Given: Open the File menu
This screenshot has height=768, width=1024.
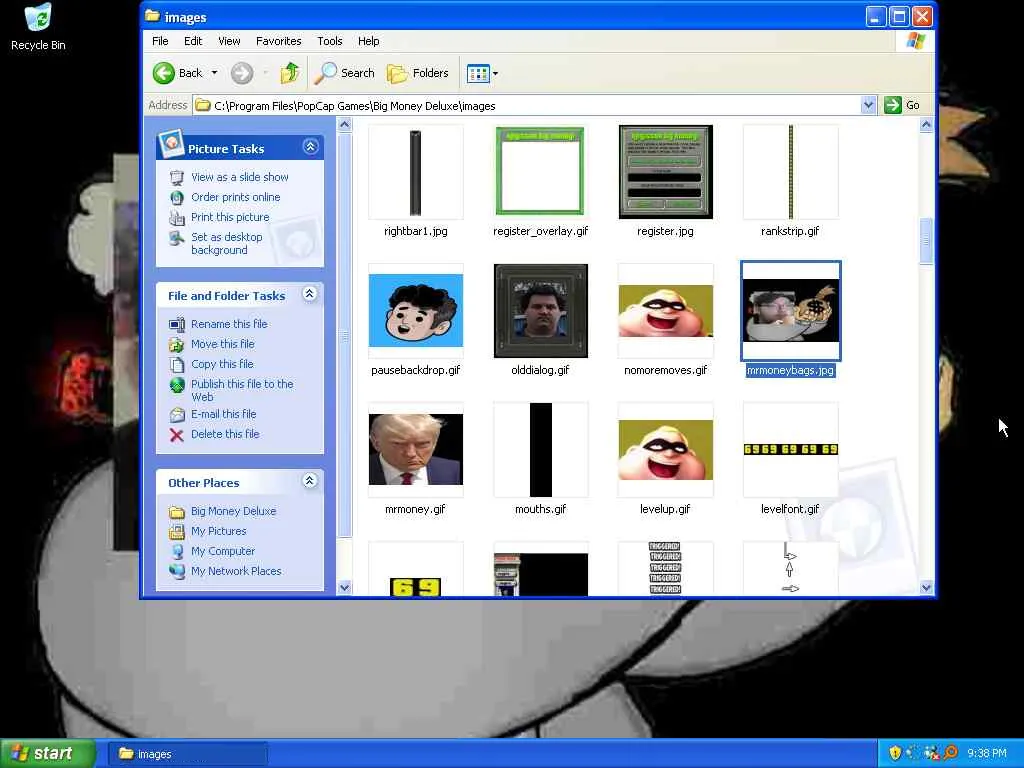Looking at the screenshot, I should click(x=160, y=41).
